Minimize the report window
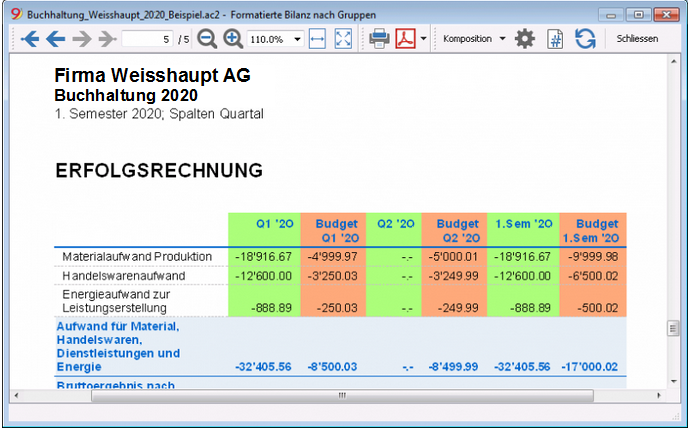 click(611, 15)
